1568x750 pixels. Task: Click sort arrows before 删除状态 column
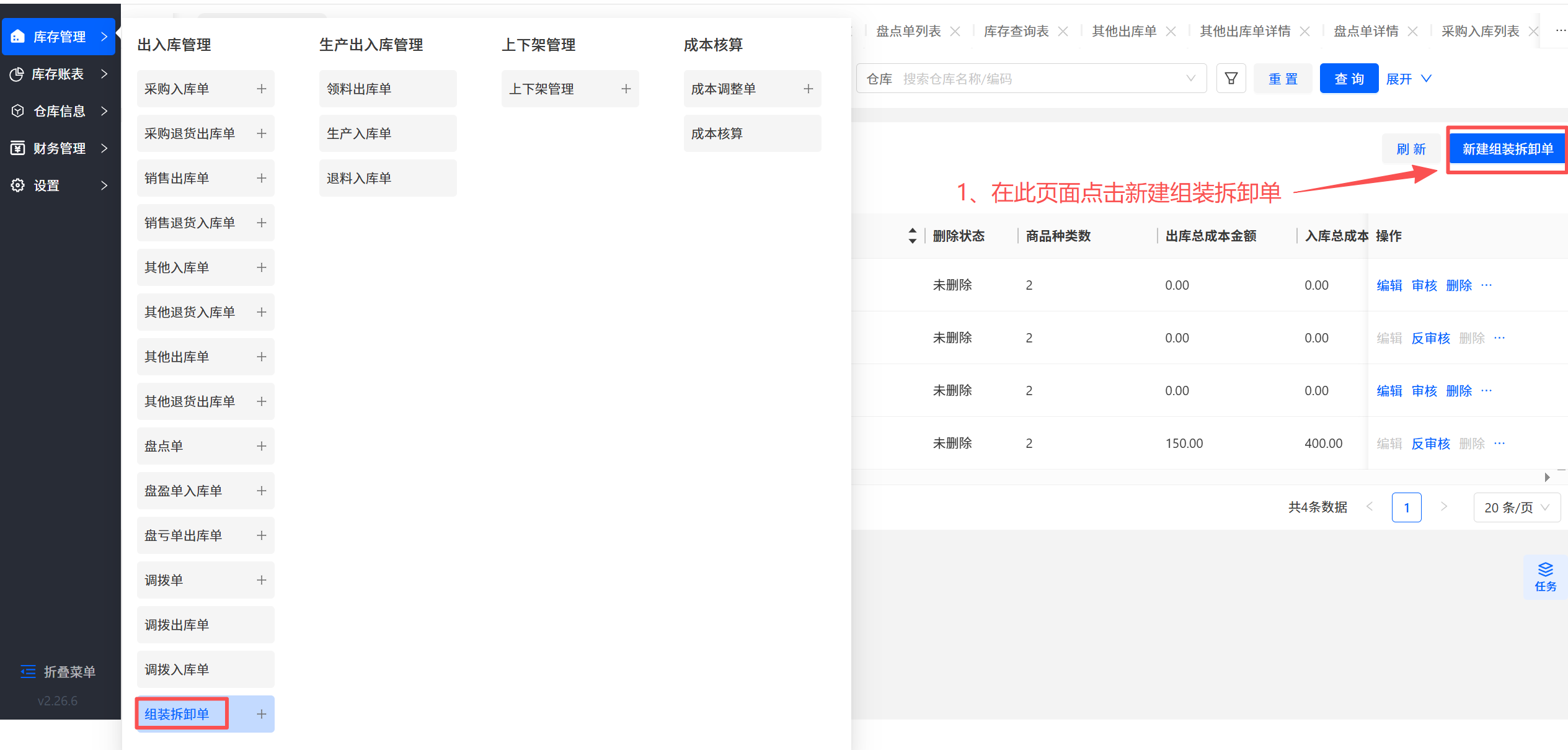912,236
